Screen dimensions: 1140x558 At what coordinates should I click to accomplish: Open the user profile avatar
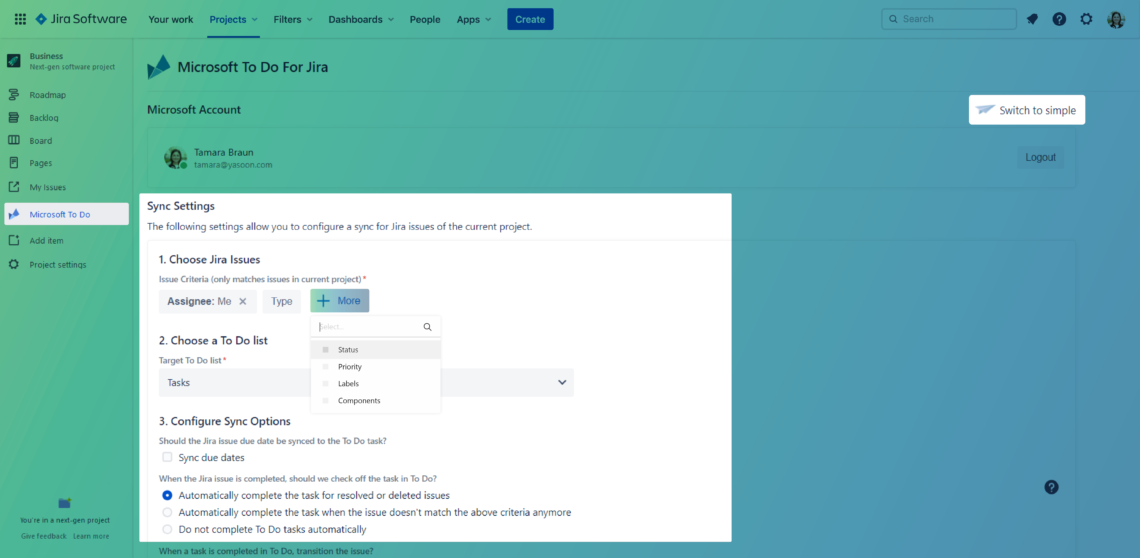[1116, 19]
